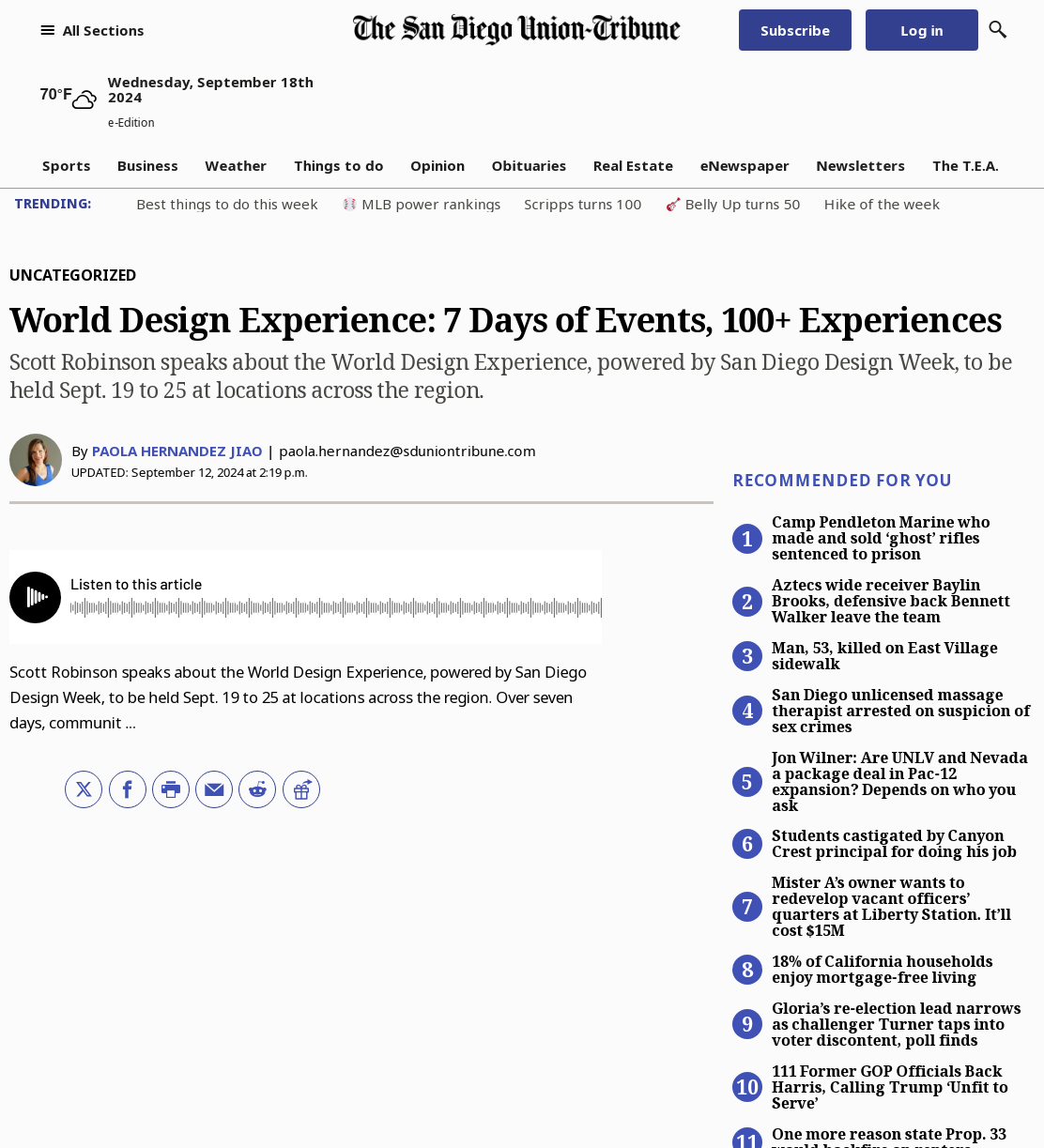Screen dimensions: 1044x1148
Task: Click the Subscribe button
Action: tap(795, 30)
